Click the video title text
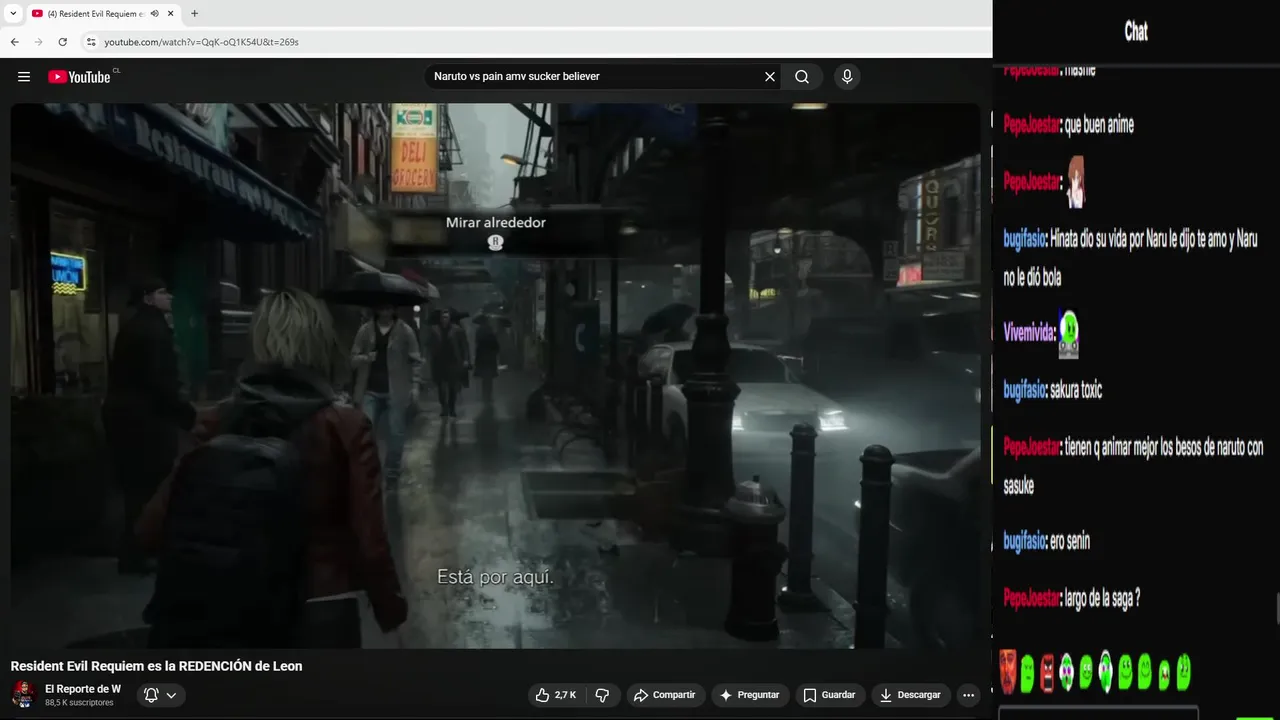Image resolution: width=1280 pixels, height=720 pixels. [156, 666]
